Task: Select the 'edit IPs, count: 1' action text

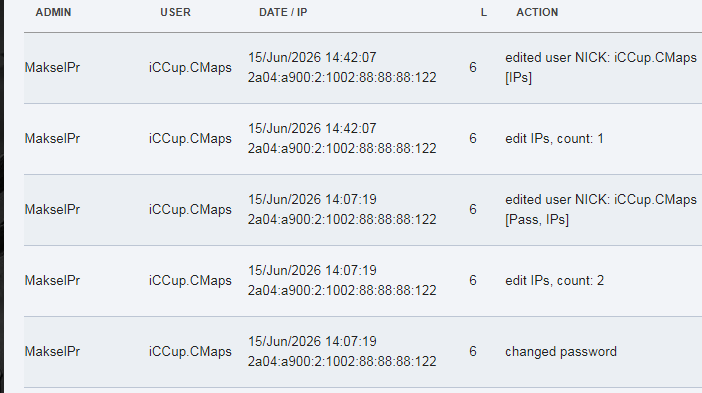Action: coord(554,139)
